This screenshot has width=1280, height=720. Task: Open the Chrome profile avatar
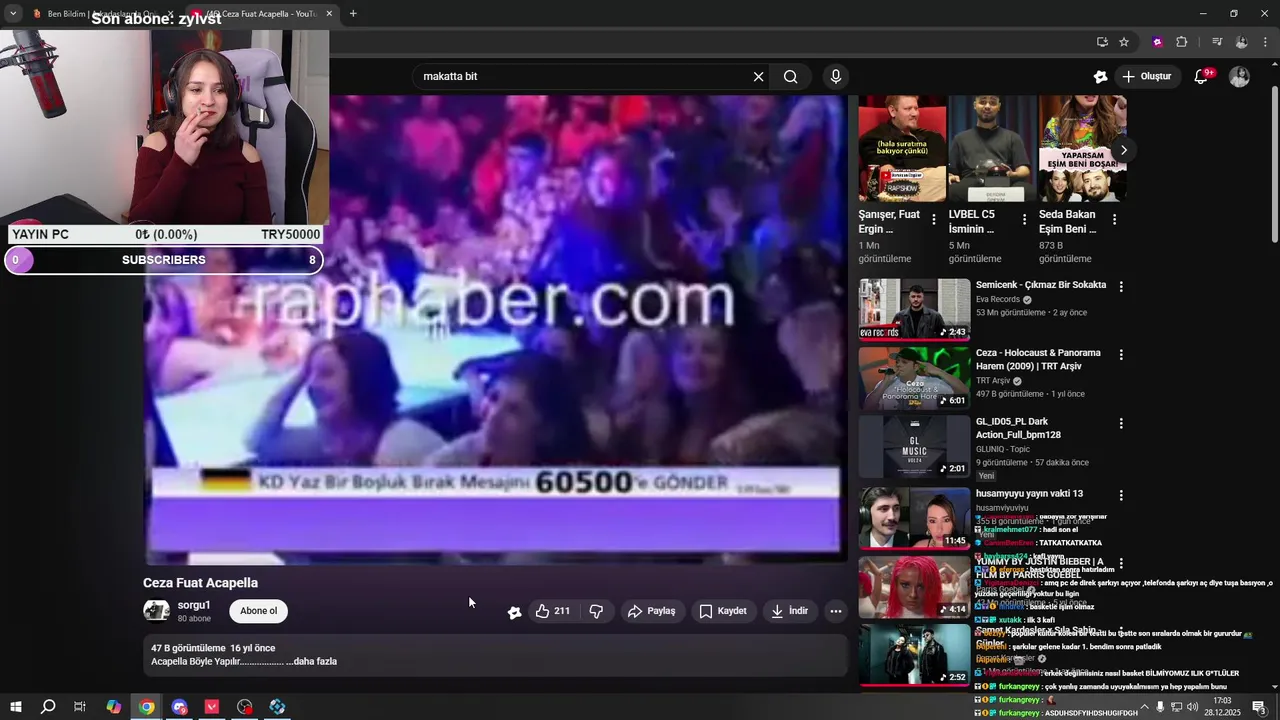tap(1241, 42)
